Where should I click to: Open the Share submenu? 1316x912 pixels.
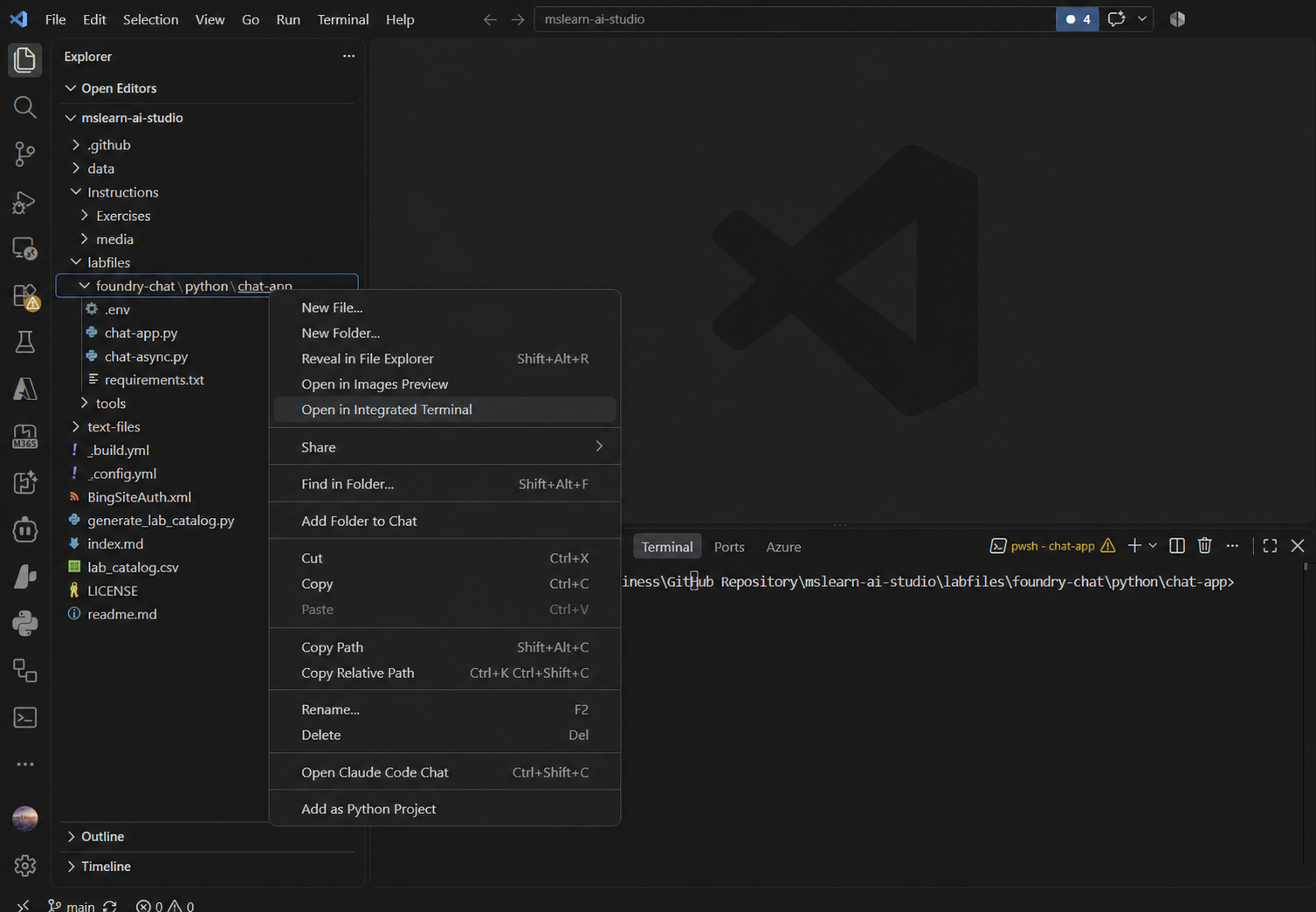click(444, 447)
